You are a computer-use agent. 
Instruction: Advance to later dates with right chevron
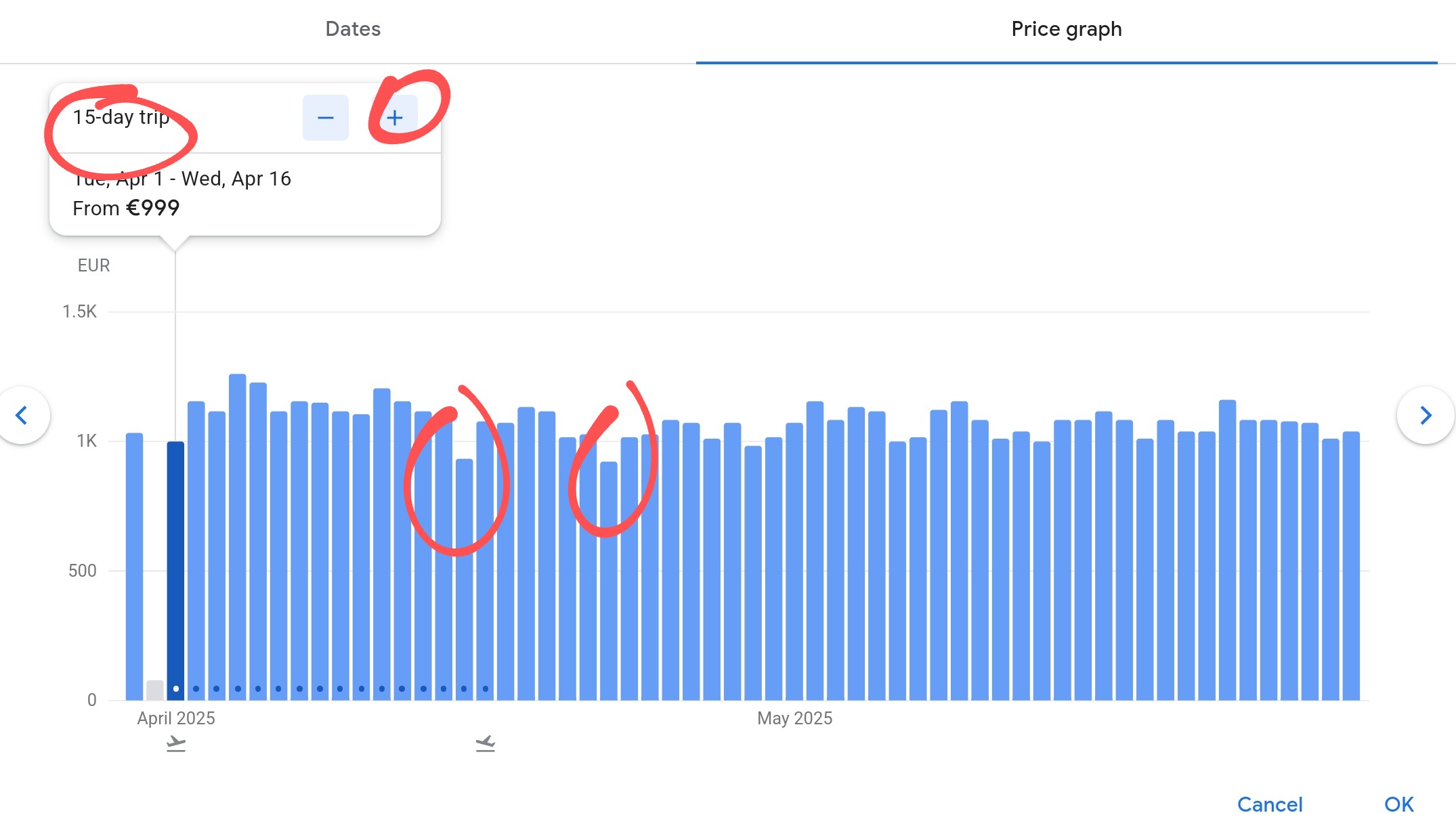[x=1425, y=415]
